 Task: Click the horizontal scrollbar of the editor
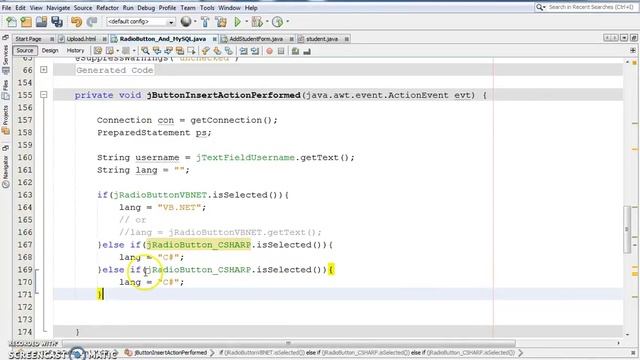tap(288, 343)
